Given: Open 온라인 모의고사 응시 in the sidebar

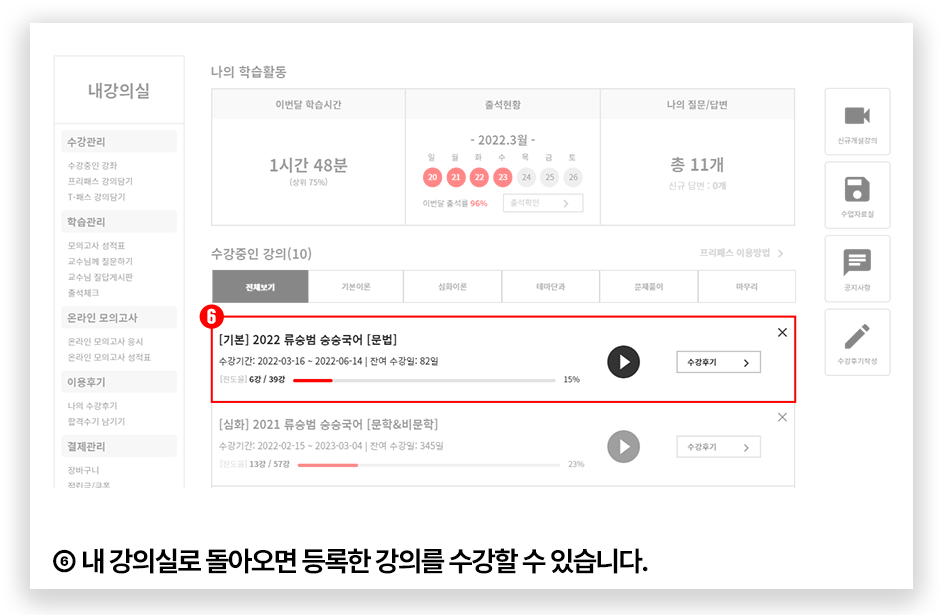Looking at the screenshot, I should coord(105,342).
